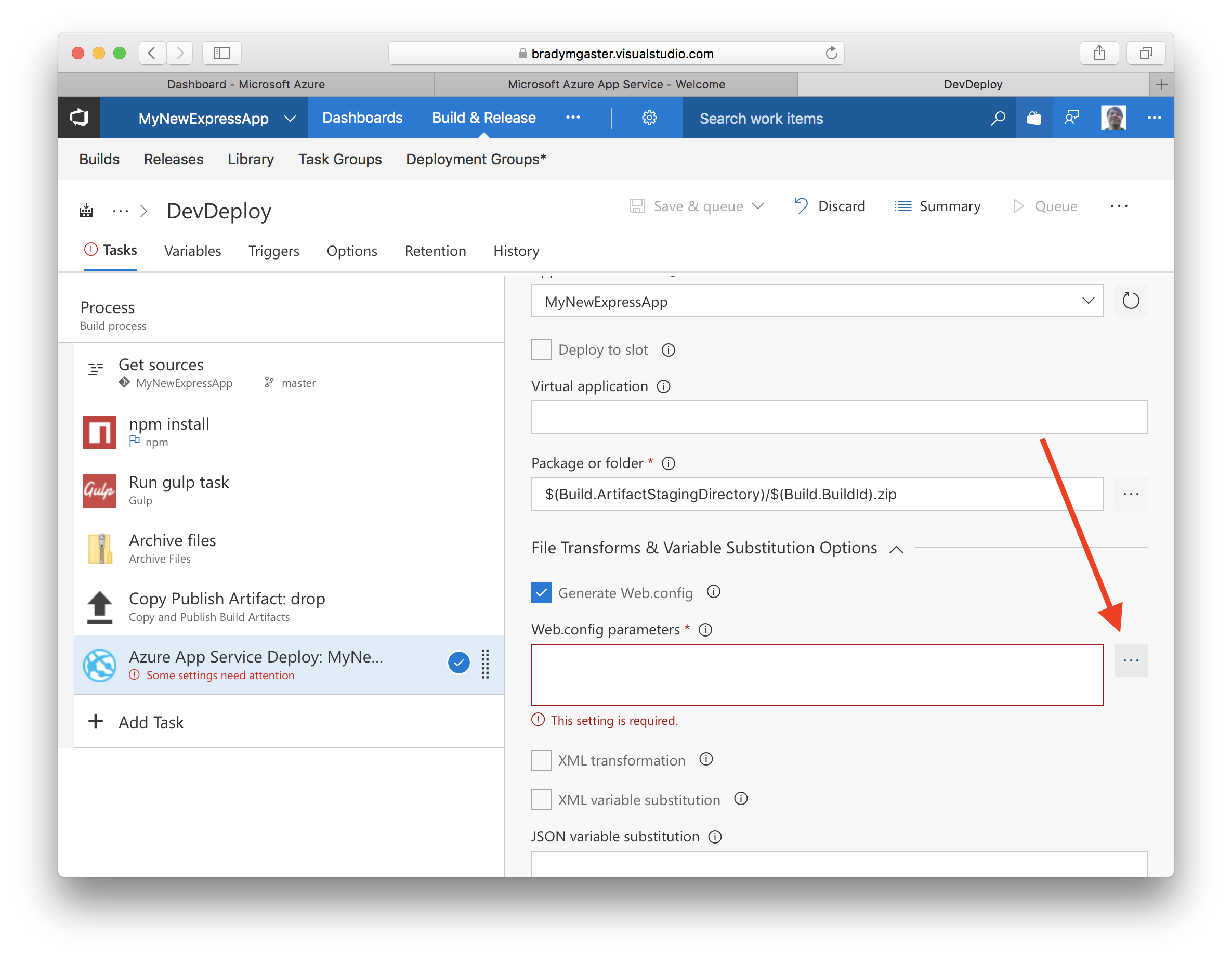Go to Dashboards

point(362,118)
